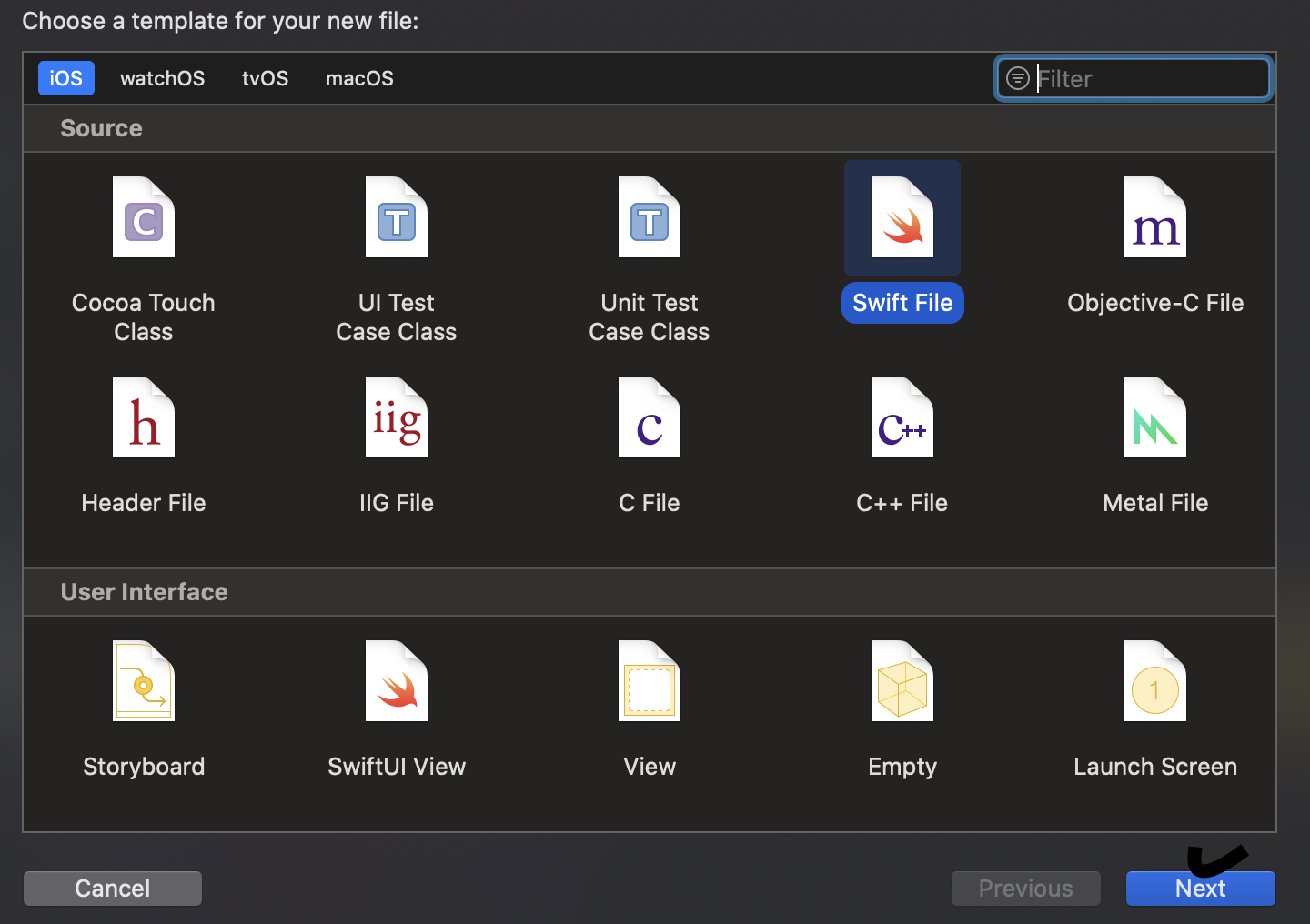Pick the Unit Test Case Class icon

click(x=650, y=217)
